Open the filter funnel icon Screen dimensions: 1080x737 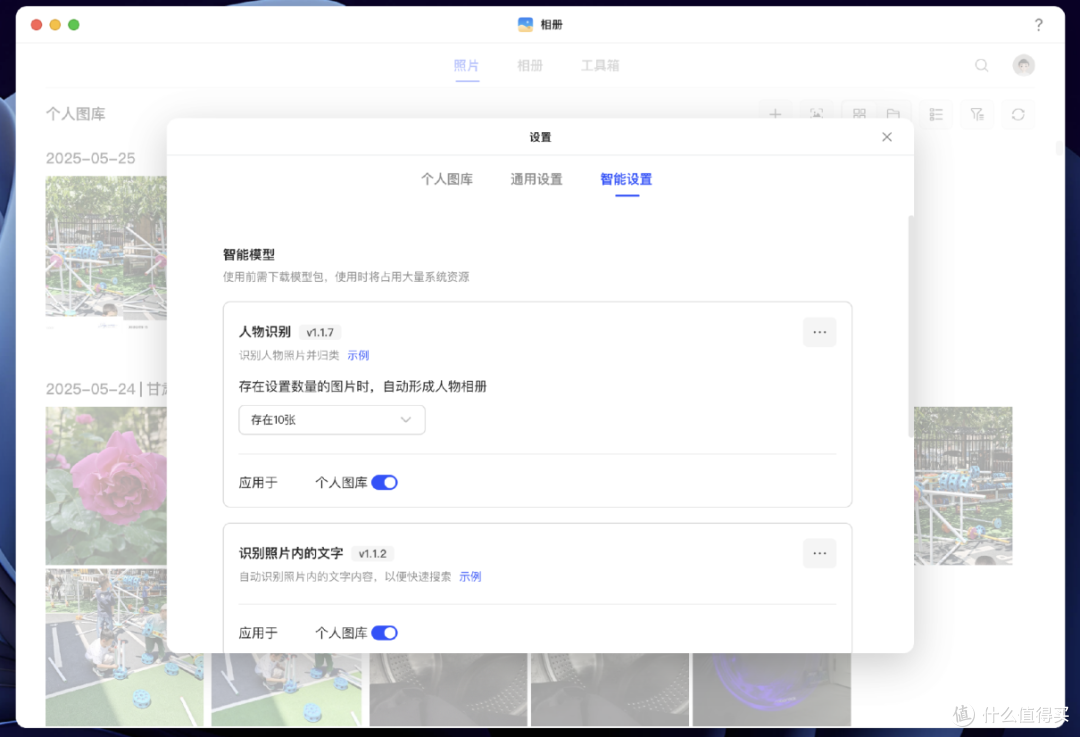(x=977, y=114)
